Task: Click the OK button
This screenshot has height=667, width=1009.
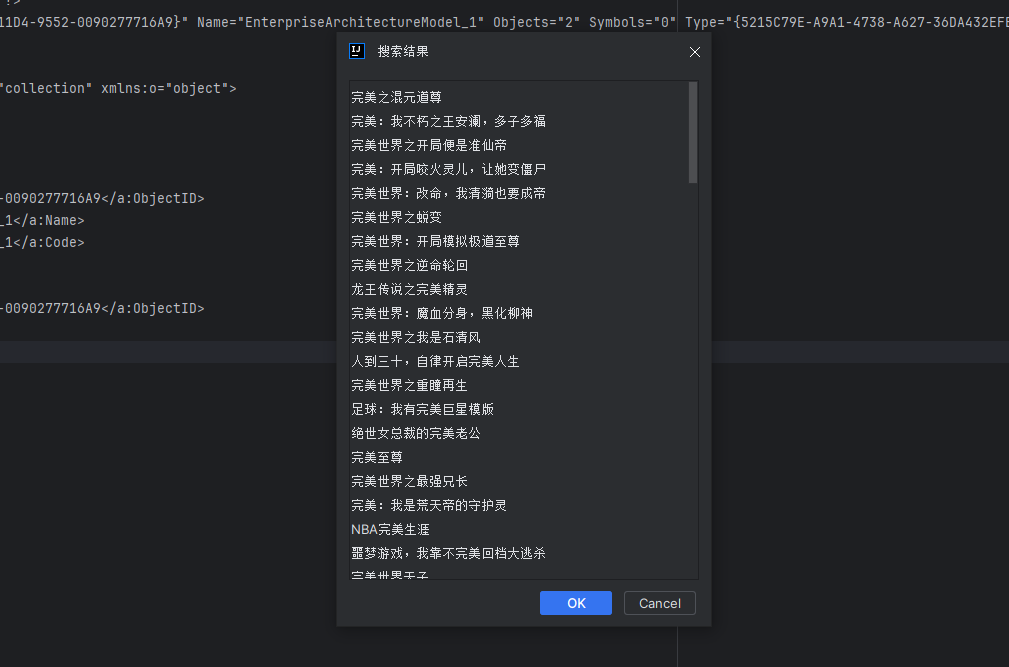Action: [575, 602]
